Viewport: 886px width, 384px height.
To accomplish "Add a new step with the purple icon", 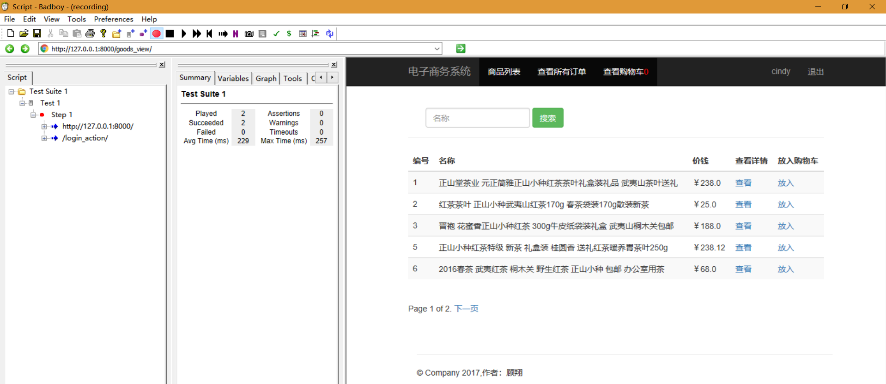I will click(143, 34).
